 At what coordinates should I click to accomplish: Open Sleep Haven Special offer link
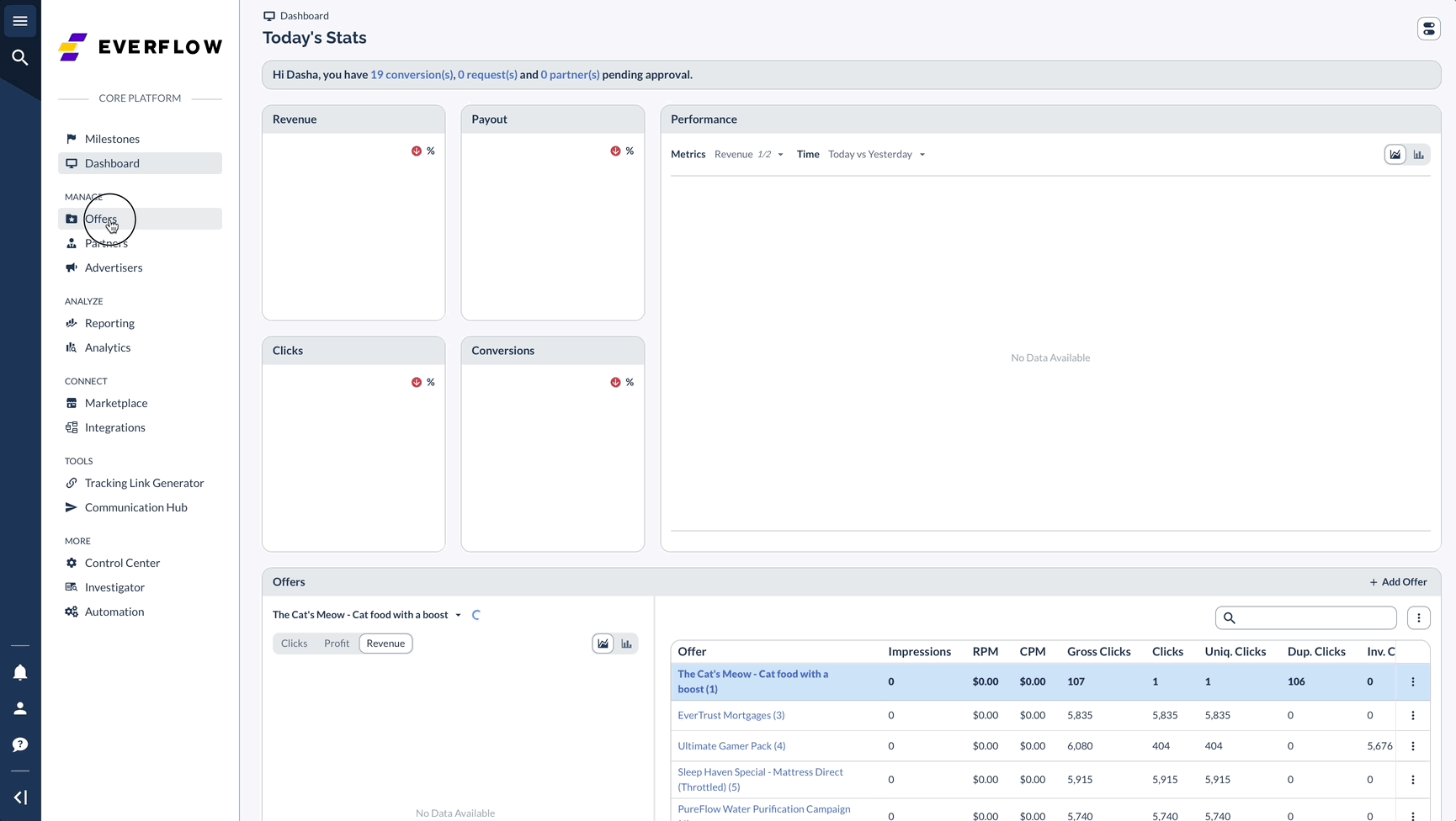[760, 780]
